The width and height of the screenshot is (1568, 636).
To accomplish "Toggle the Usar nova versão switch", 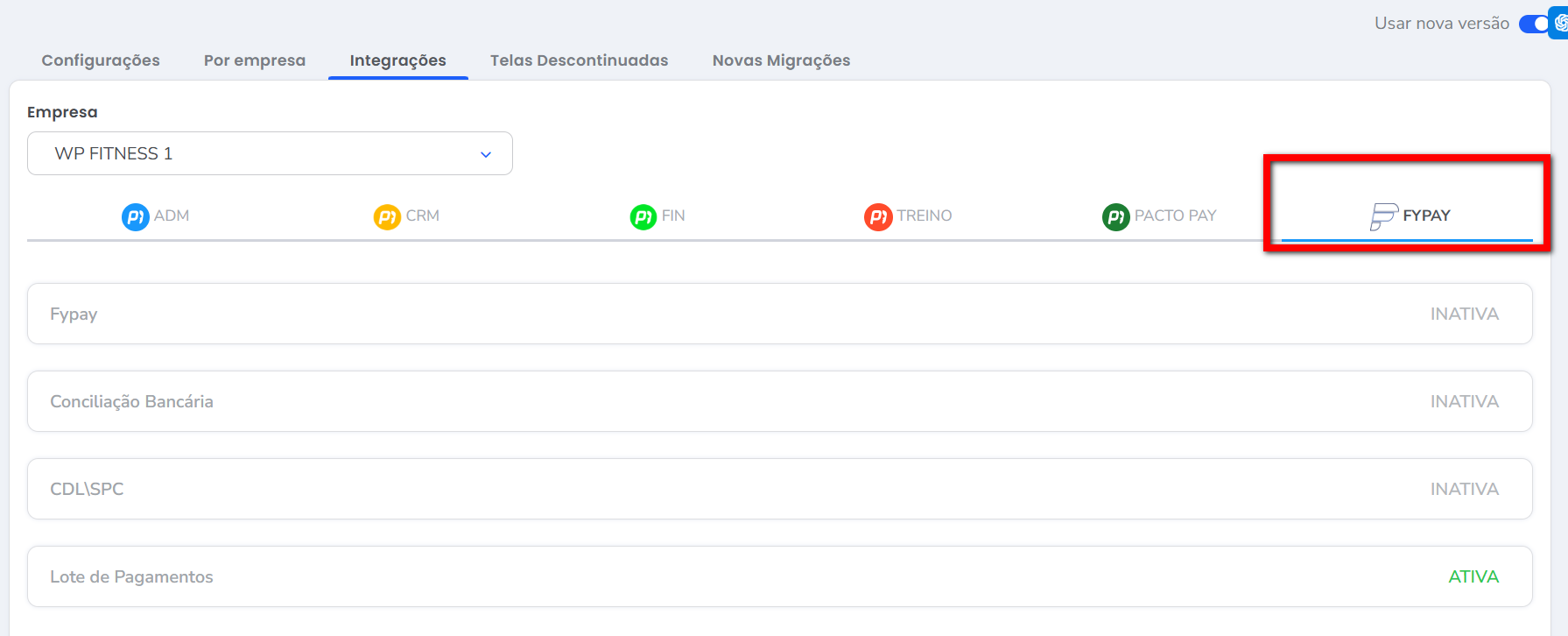I will (x=1533, y=24).
